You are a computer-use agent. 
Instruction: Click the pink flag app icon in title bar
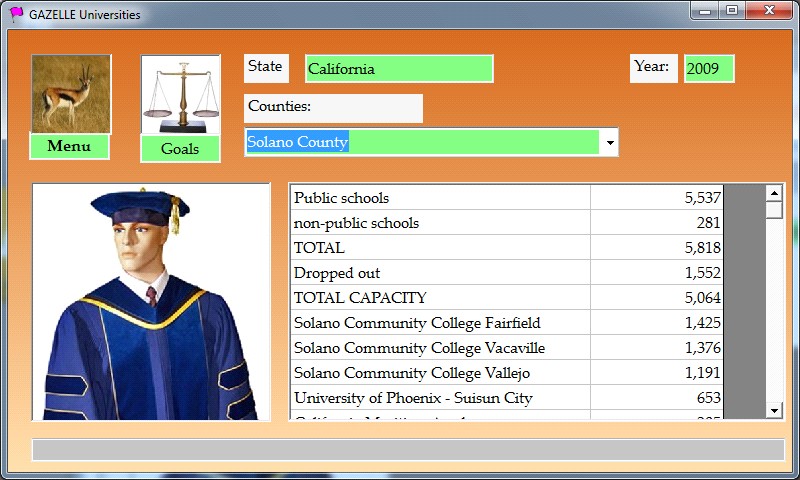pyautogui.click(x=17, y=14)
